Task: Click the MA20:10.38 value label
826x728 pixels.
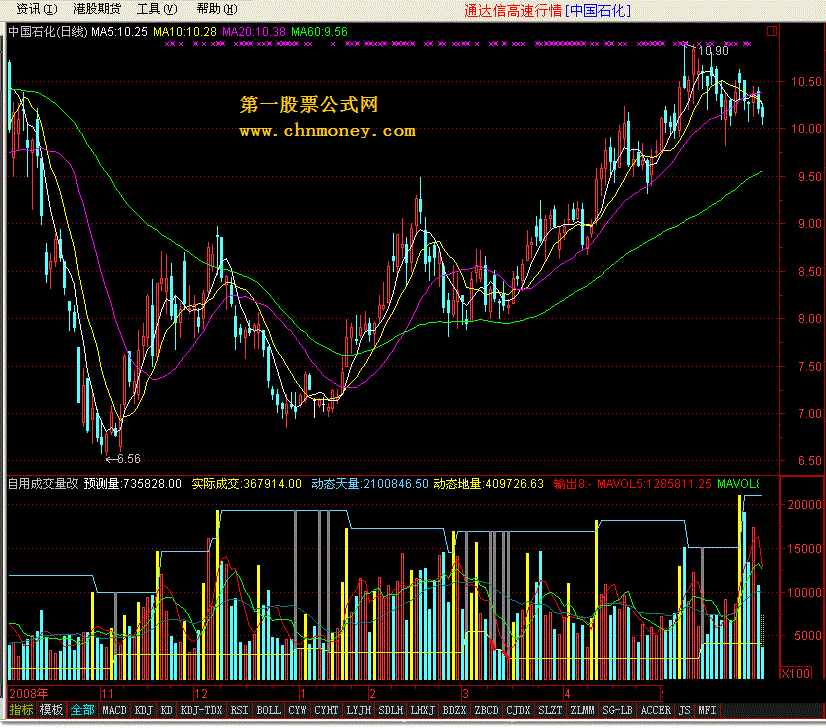Action: 254,32
